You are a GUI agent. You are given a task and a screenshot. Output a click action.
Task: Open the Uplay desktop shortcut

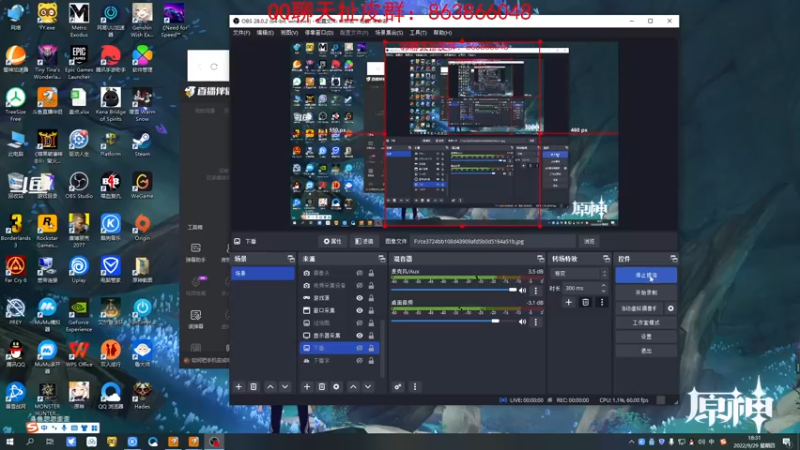[x=79, y=270]
